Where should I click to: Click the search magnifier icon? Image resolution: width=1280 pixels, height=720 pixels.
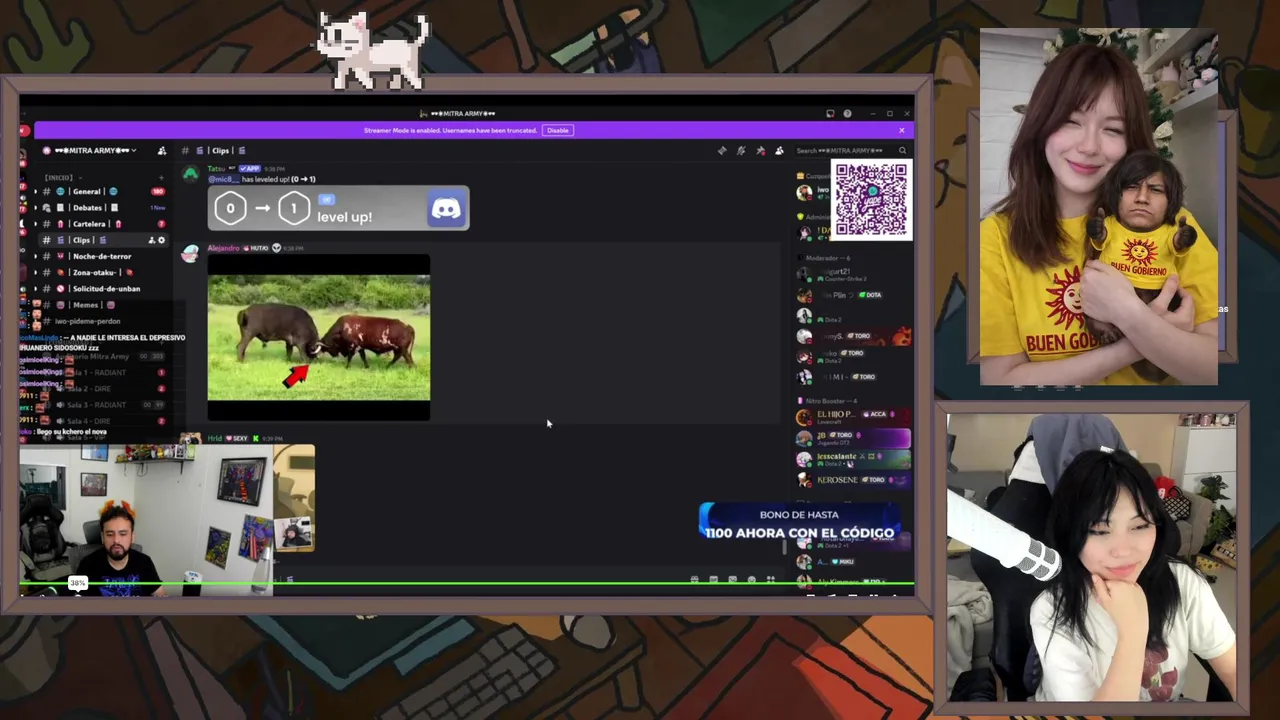902,150
